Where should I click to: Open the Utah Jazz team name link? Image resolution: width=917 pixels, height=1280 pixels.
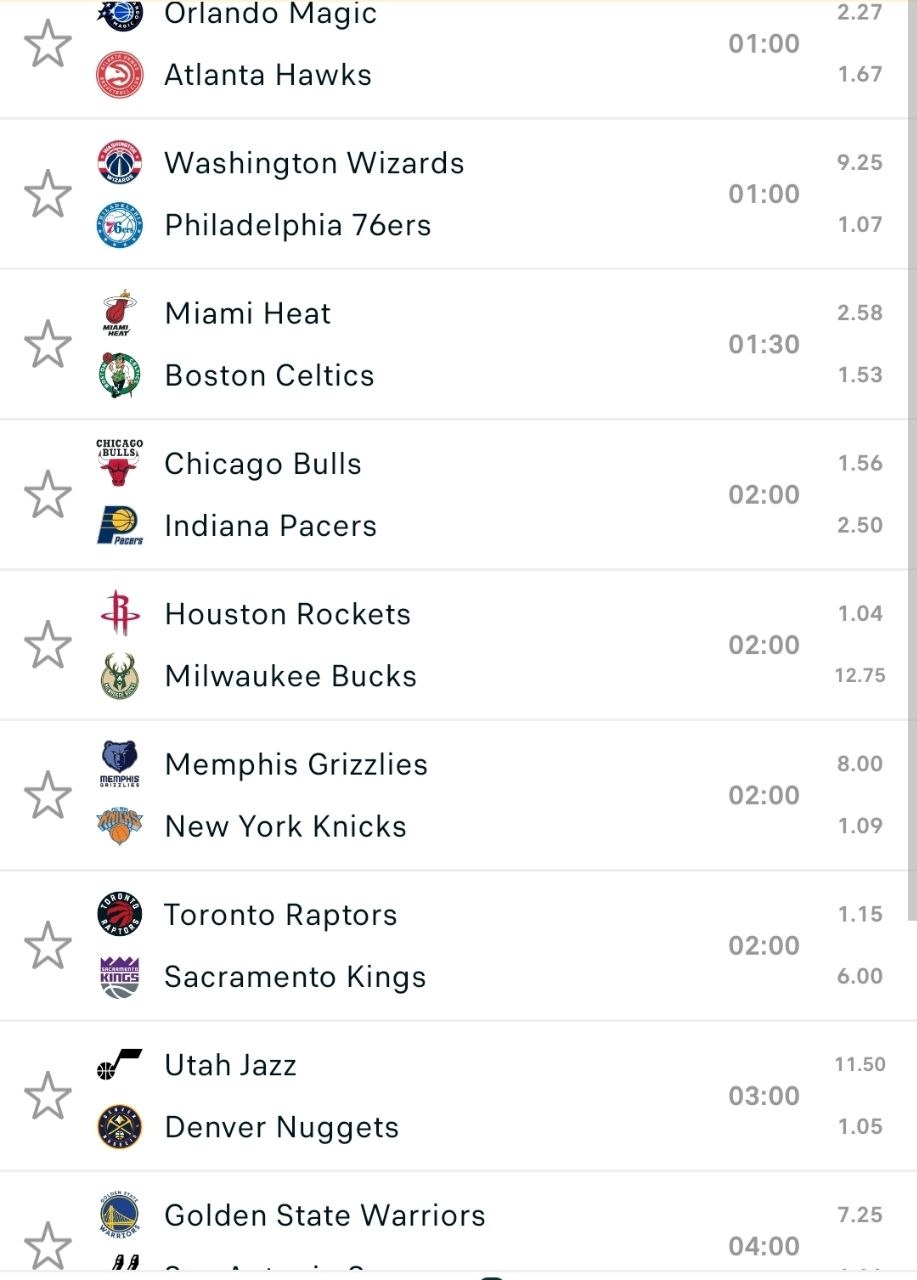[230, 1065]
